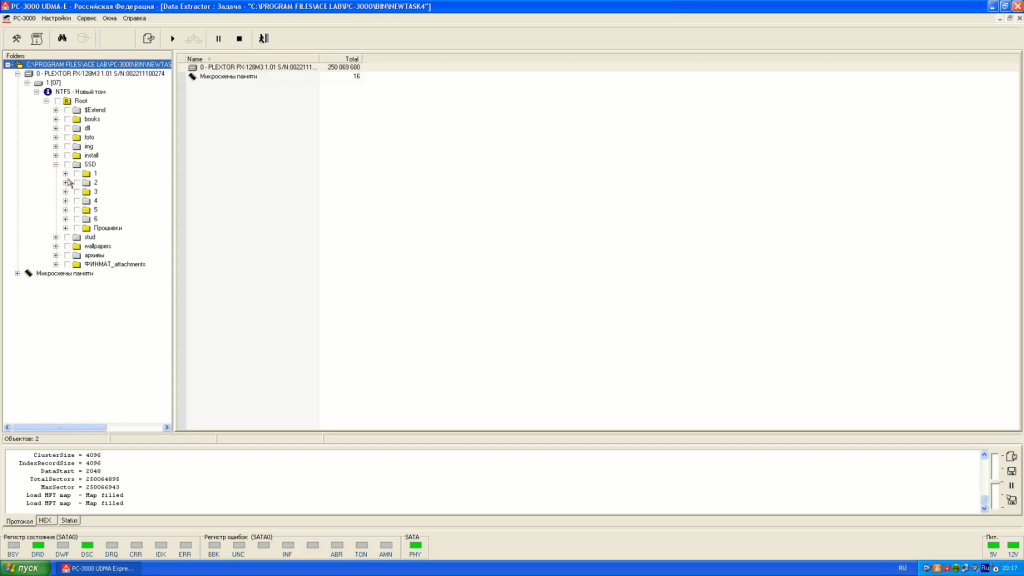Click the 12V power indicator
1024x576 pixels.
(x=1013, y=545)
